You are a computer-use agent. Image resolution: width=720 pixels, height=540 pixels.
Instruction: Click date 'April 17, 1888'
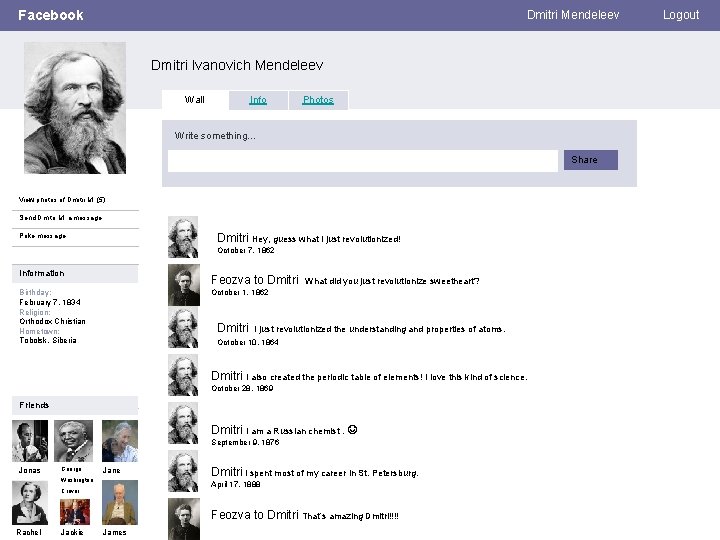(x=236, y=484)
